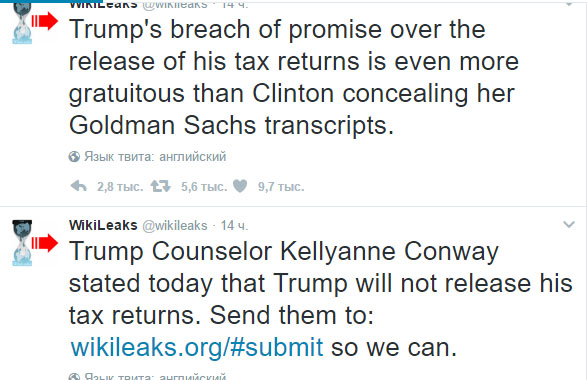Click the reply arrow icon under the Goldman Sachs tweet

[79, 186]
